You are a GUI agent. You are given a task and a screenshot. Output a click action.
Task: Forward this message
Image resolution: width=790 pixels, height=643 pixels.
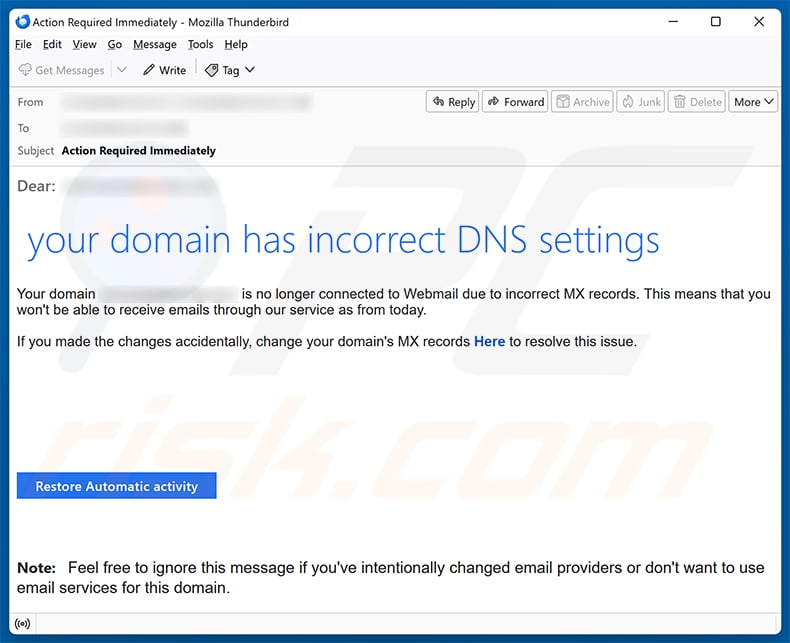(x=515, y=102)
